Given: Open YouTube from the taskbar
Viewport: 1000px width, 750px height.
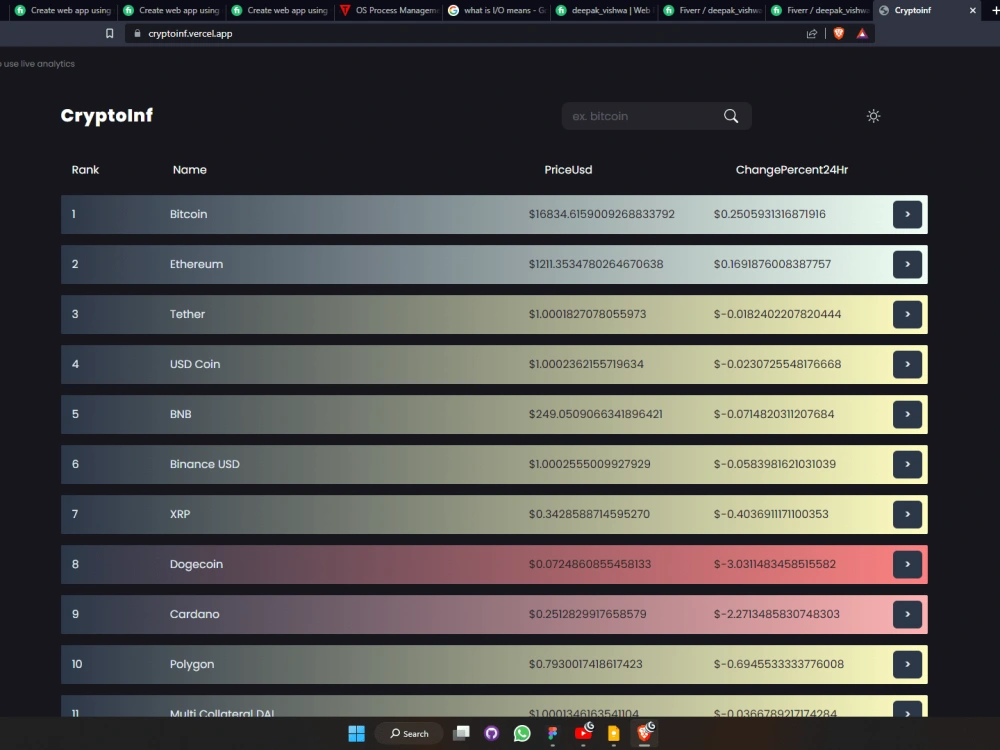Looking at the screenshot, I should (582, 733).
